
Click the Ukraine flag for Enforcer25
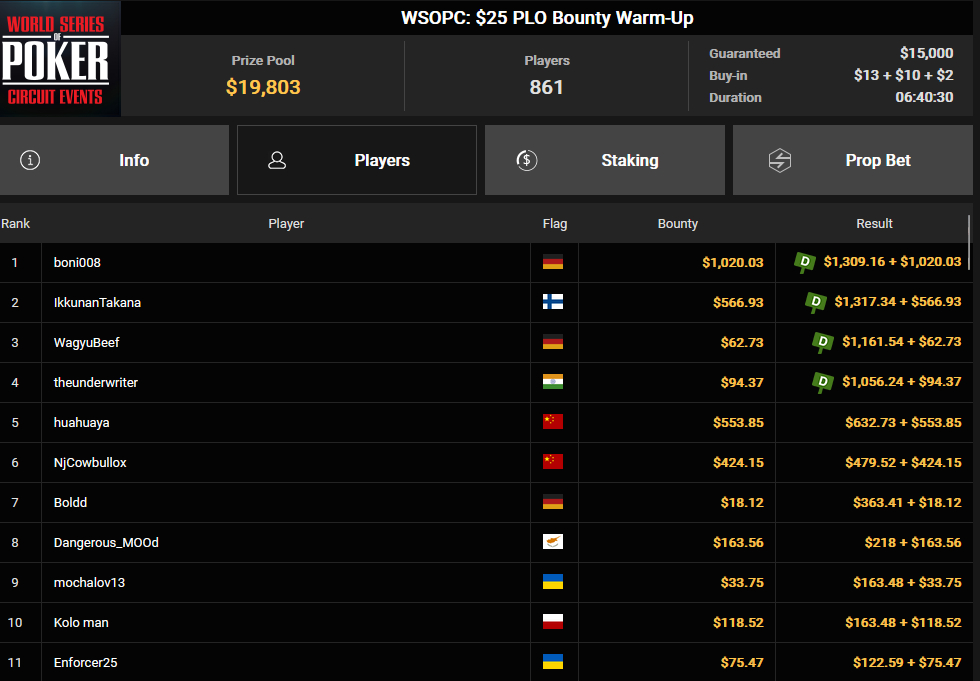pos(553,662)
